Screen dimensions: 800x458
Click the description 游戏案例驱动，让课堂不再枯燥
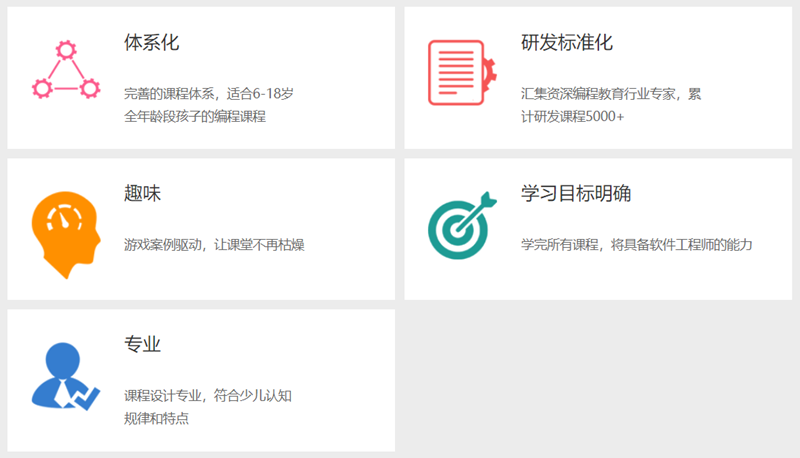tap(214, 245)
